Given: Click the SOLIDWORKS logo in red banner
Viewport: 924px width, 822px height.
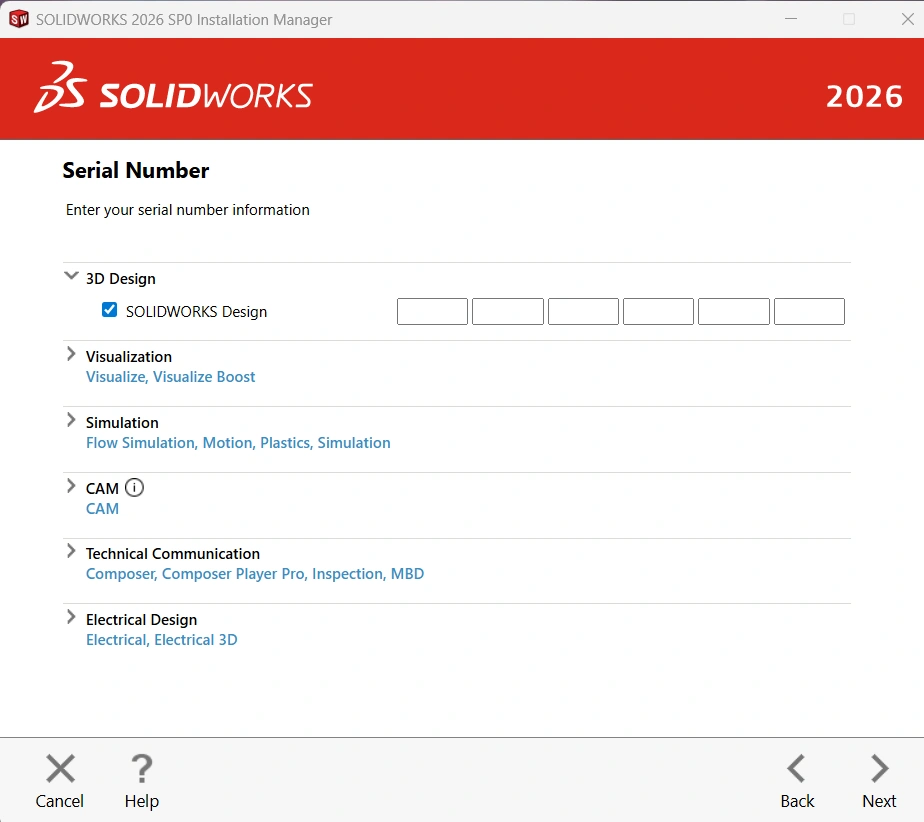Looking at the screenshot, I should 173,88.
